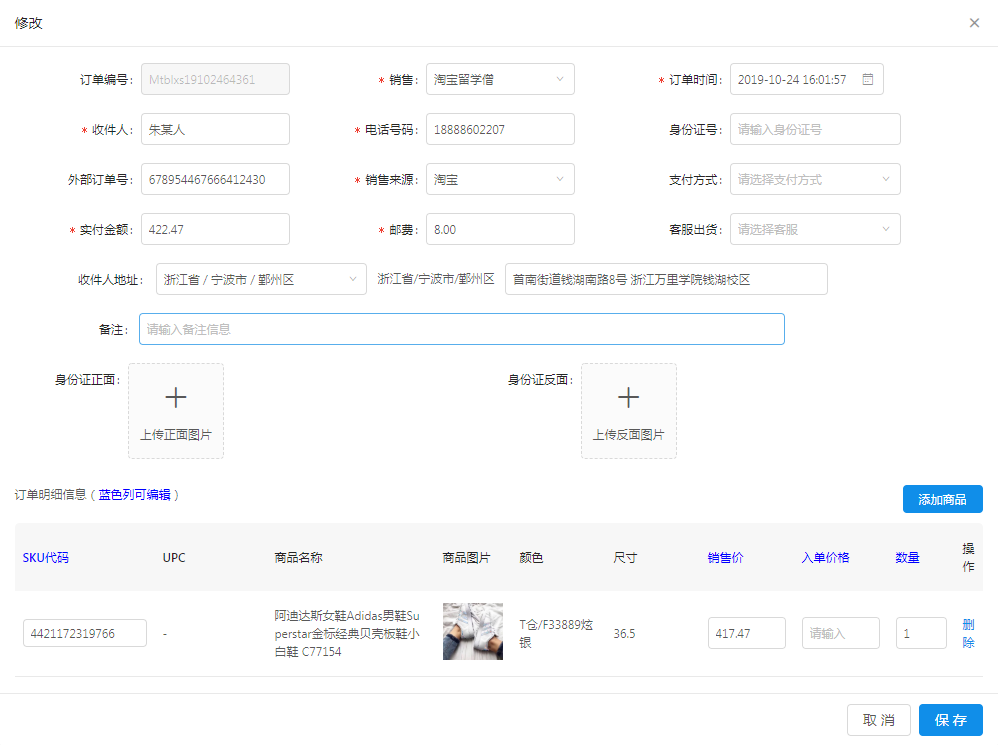
Task: Click the 颜色 column header
Action: 531,557
